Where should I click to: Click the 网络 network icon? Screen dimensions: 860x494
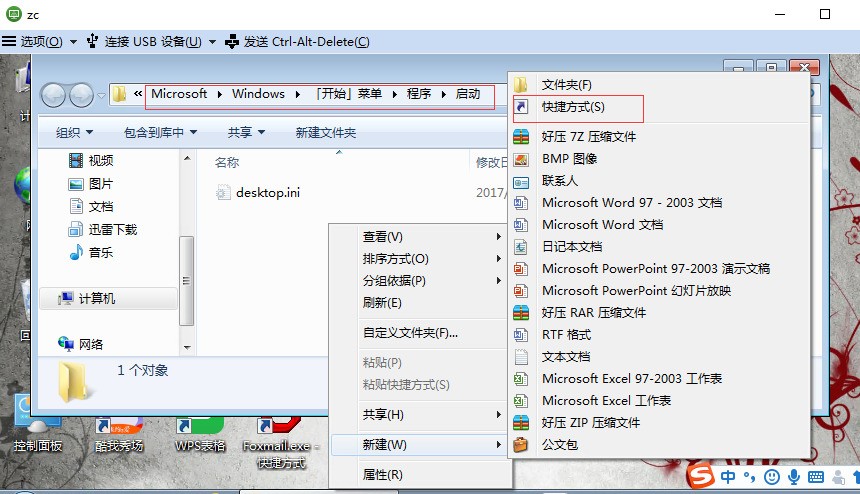tap(65, 344)
